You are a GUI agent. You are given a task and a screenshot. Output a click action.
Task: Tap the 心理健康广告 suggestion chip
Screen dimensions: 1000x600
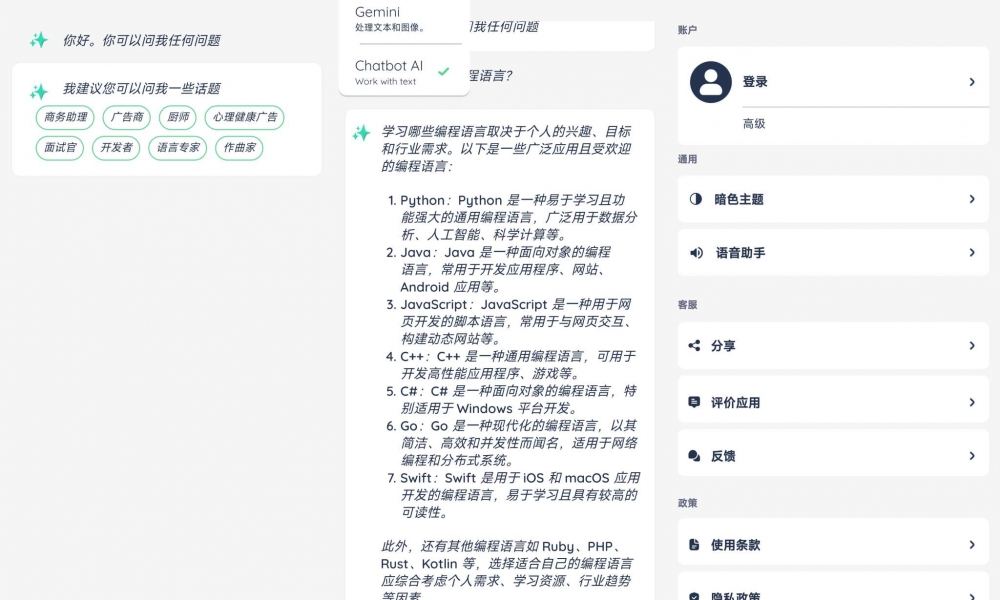pyautogui.click(x=245, y=118)
